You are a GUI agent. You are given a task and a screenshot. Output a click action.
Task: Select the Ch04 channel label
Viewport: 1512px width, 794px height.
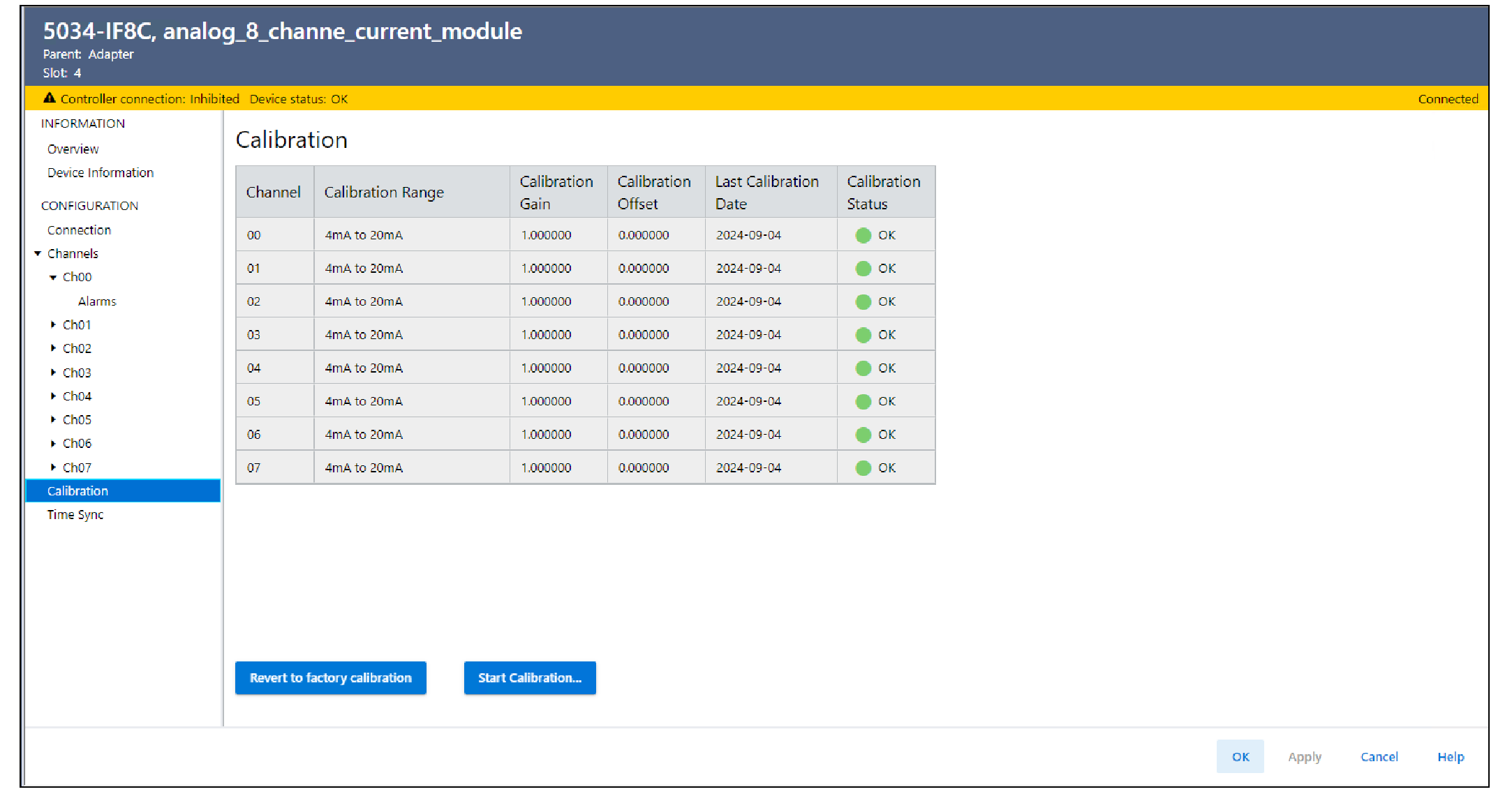pyautogui.click(x=77, y=396)
